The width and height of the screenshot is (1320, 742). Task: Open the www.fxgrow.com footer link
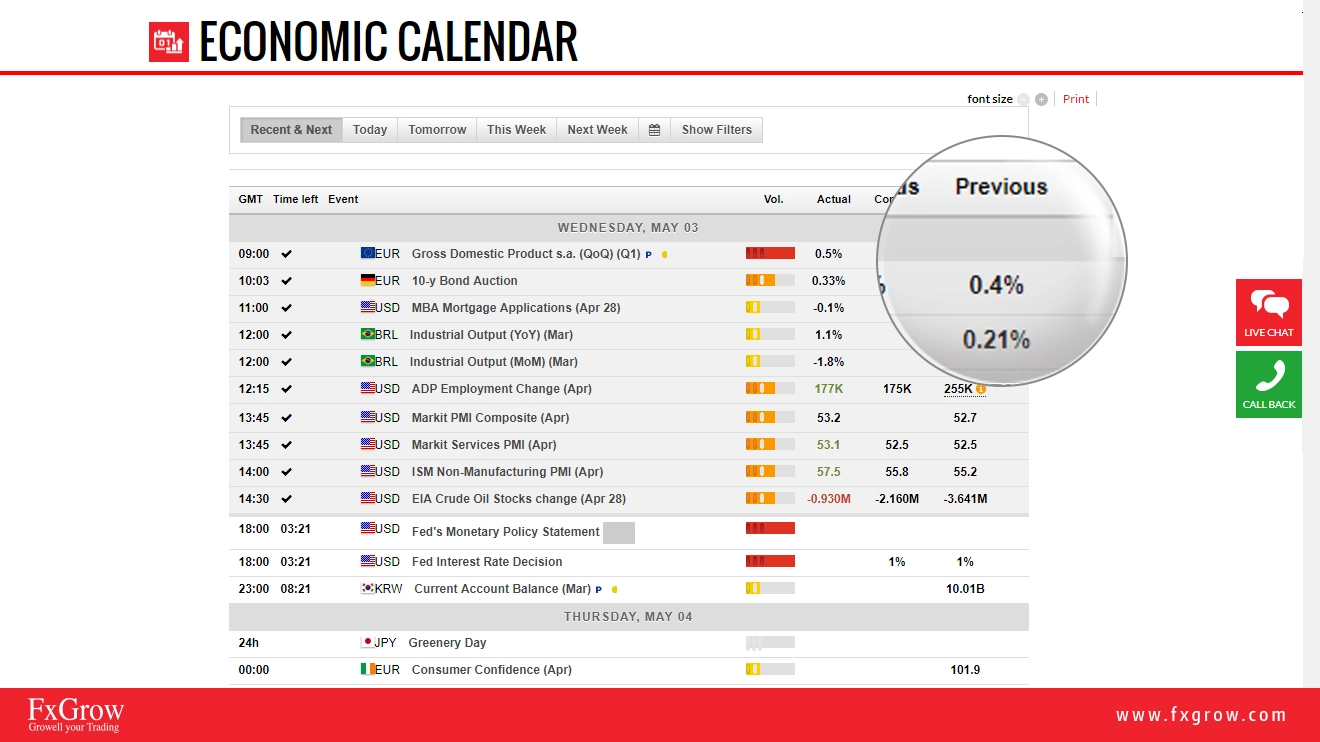pyautogui.click(x=1201, y=715)
